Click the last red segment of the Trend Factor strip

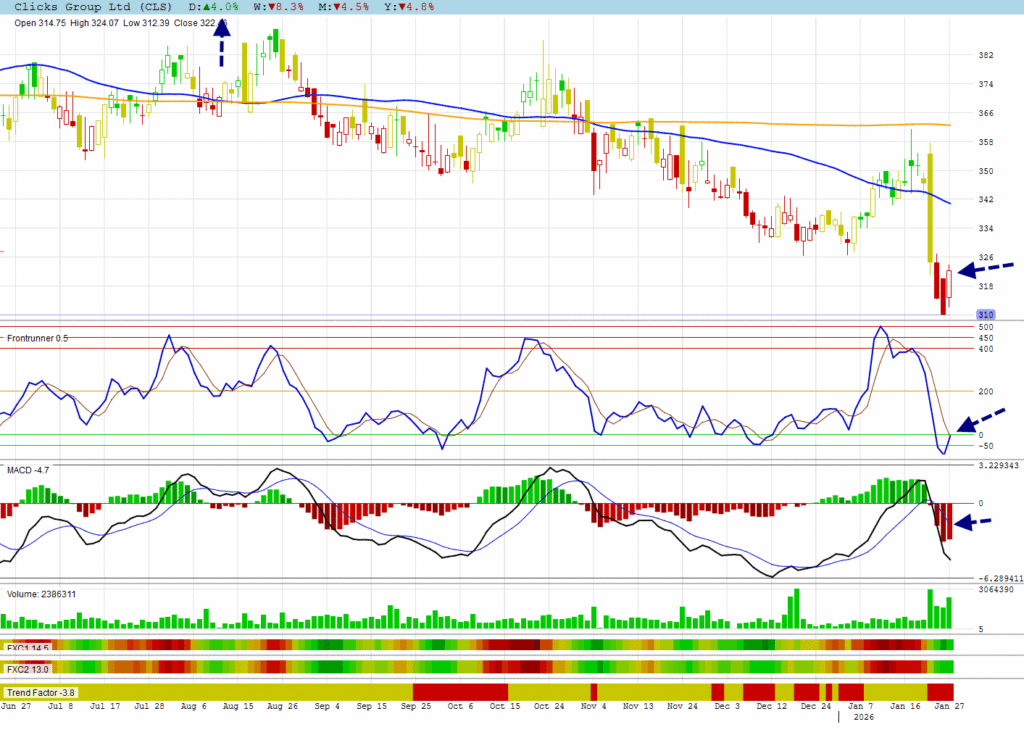pyautogui.click(x=940, y=692)
